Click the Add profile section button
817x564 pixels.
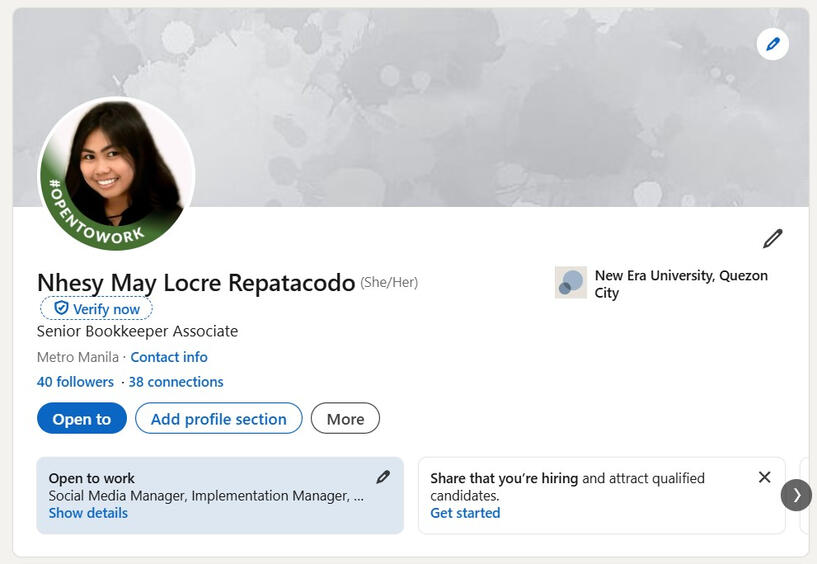218,419
